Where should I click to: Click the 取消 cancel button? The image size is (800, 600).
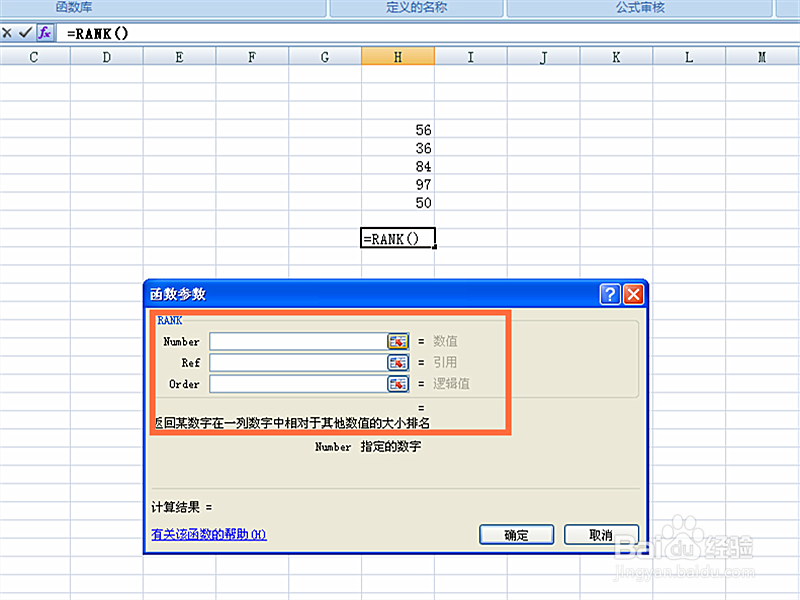(601, 535)
